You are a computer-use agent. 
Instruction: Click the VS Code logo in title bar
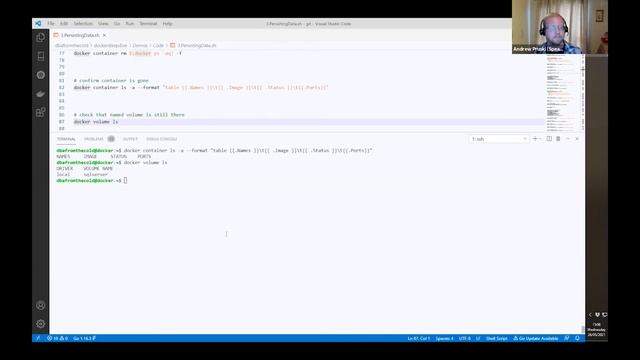pyautogui.click(x=38, y=24)
